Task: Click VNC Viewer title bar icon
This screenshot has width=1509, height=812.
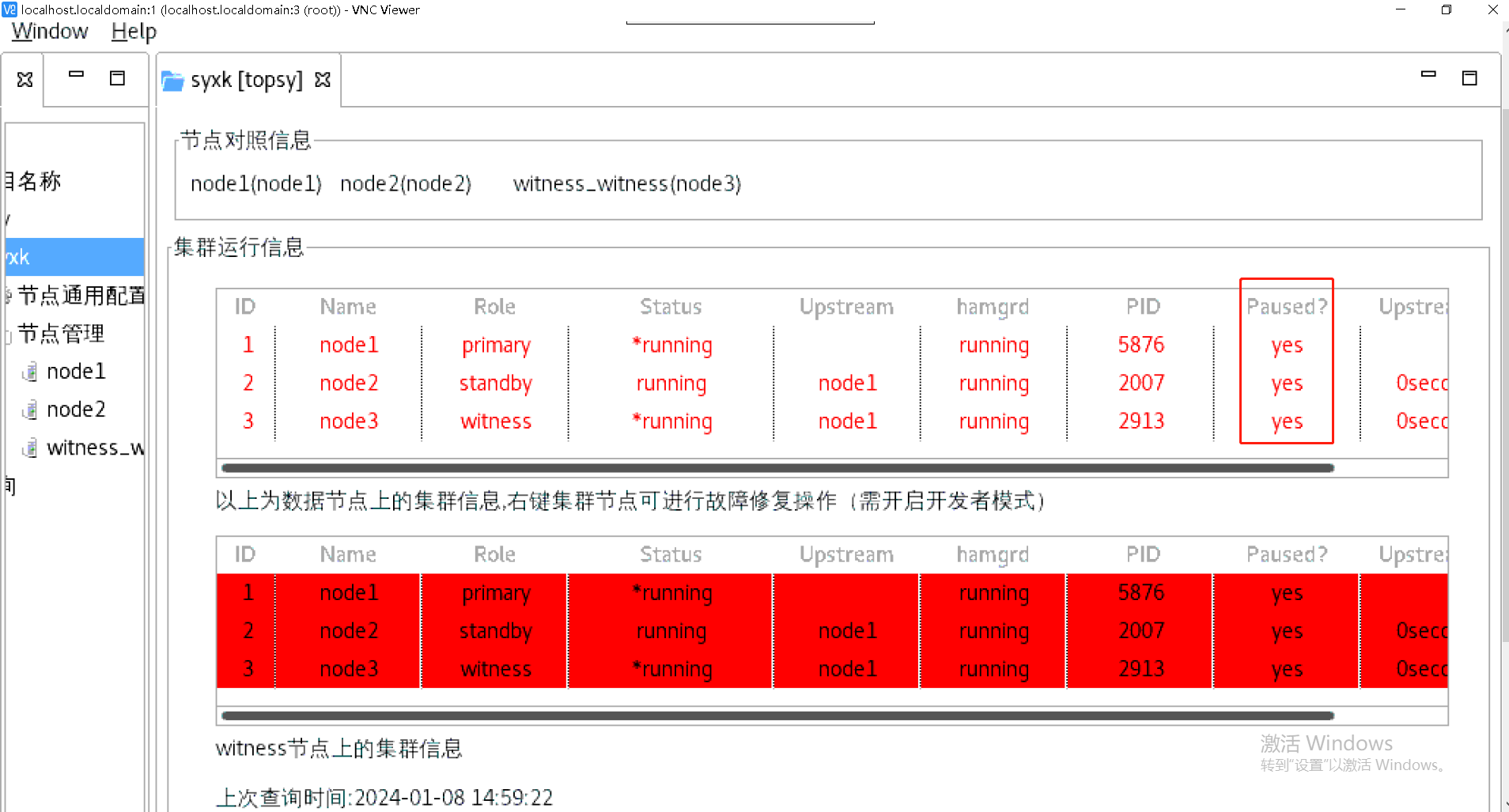Action: pyautogui.click(x=9, y=9)
